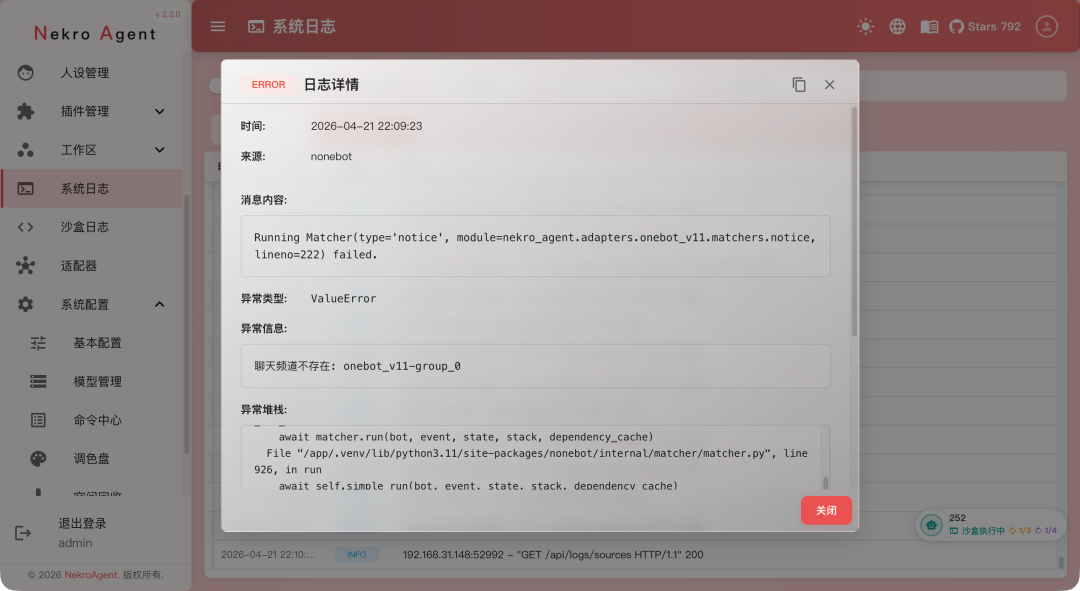Collapse the 系统配置 chevron
The height and width of the screenshot is (591, 1080).
click(159, 304)
